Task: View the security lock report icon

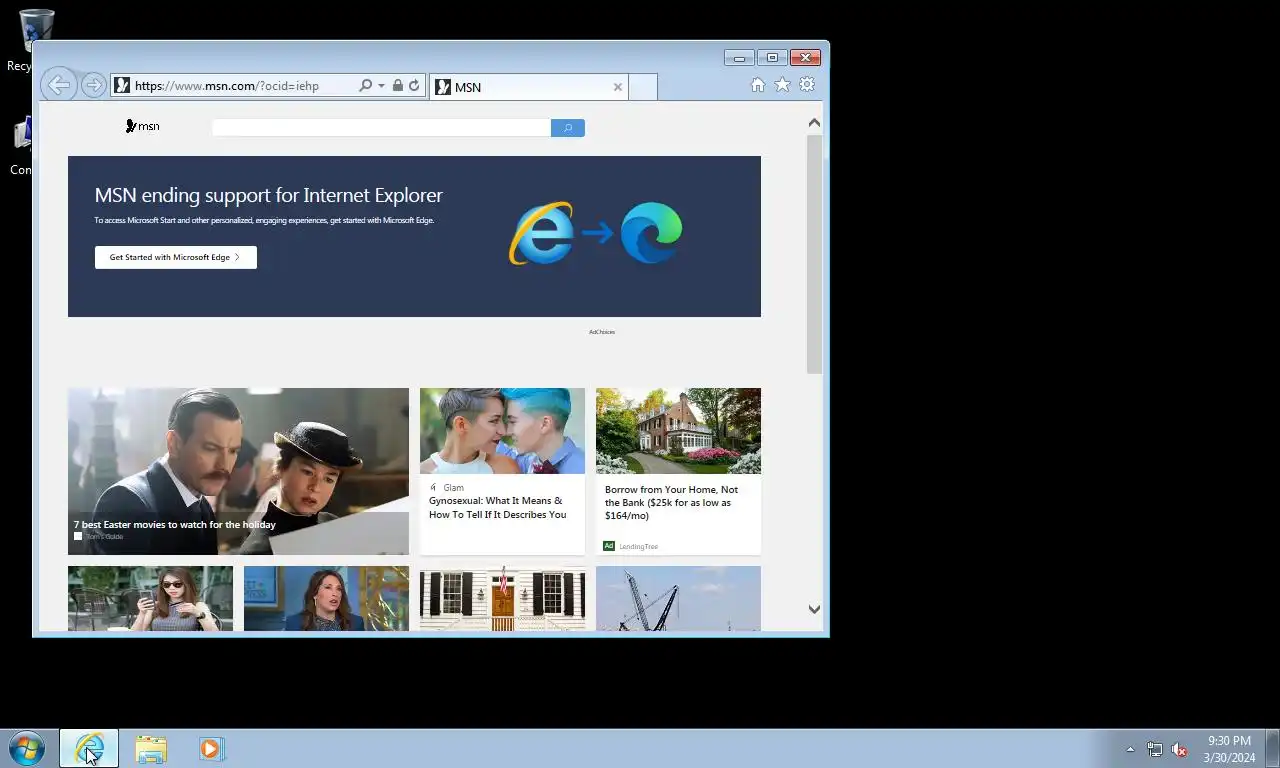Action: coord(398,86)
